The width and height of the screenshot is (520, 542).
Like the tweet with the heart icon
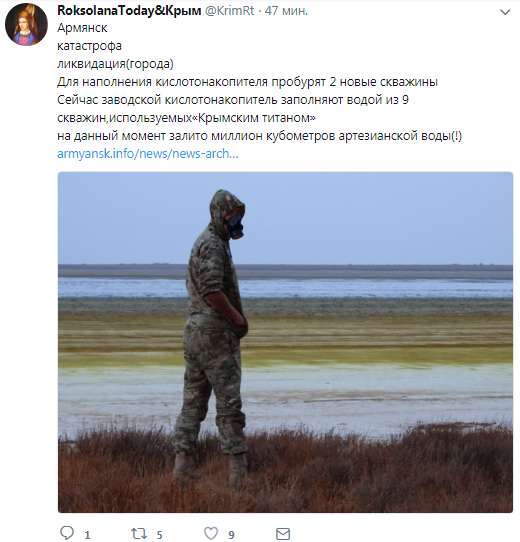pos(211,533)
